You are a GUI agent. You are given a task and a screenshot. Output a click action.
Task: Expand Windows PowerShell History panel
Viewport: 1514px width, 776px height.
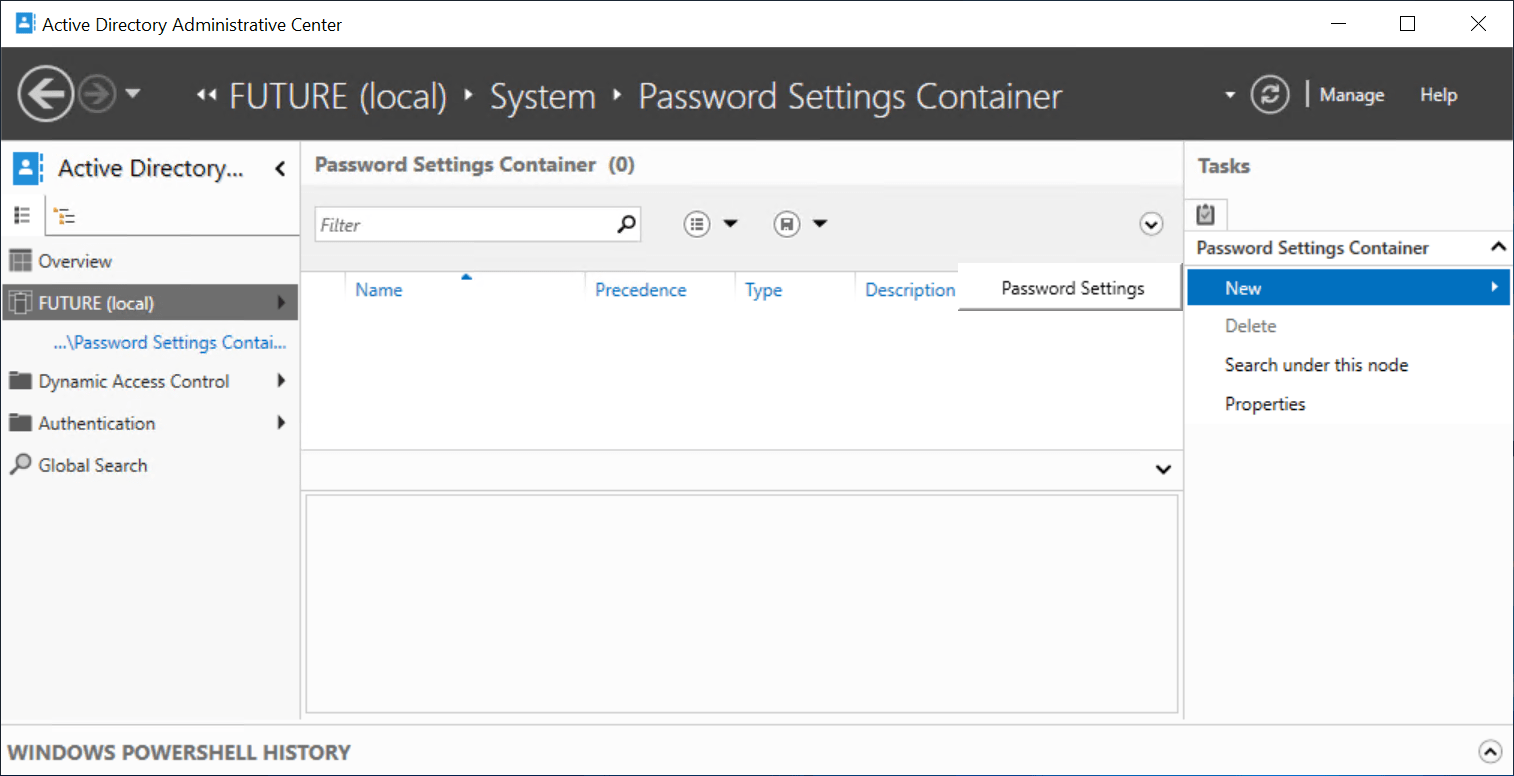(x=1489, y=752)
